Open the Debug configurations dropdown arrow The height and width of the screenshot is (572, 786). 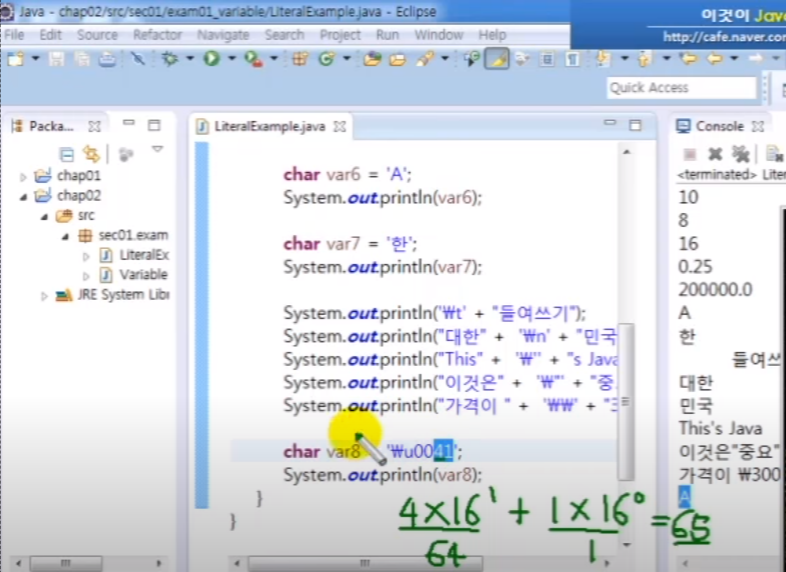190,59
